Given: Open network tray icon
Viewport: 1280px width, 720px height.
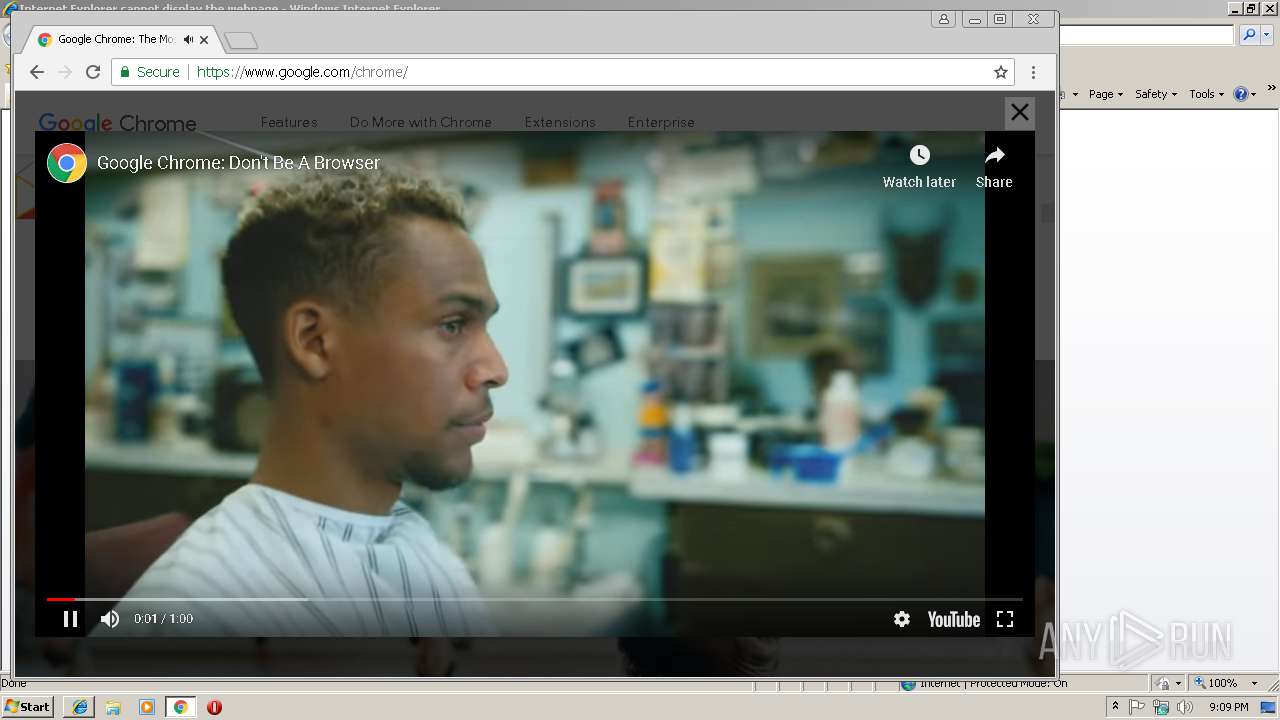Looking at the screenshot, I should (1161, 707).
